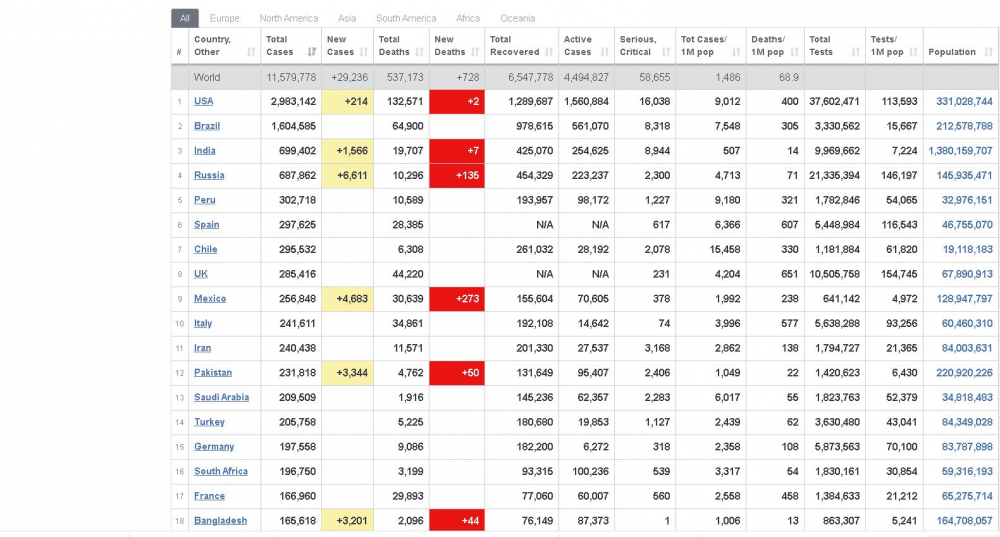The width and height of the screenshot is (1000, 537).
Task: Show the South America tab
Action: click(406, 18)
